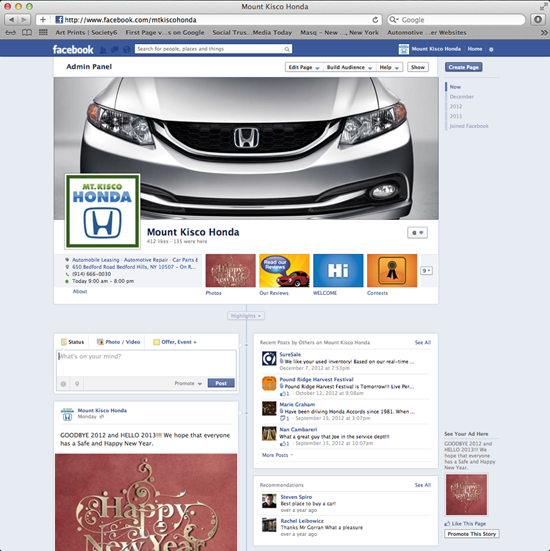This screenshot has width=550, height=551.
Task: Open Facebook friend requests icon
Action: pos(103,50)
